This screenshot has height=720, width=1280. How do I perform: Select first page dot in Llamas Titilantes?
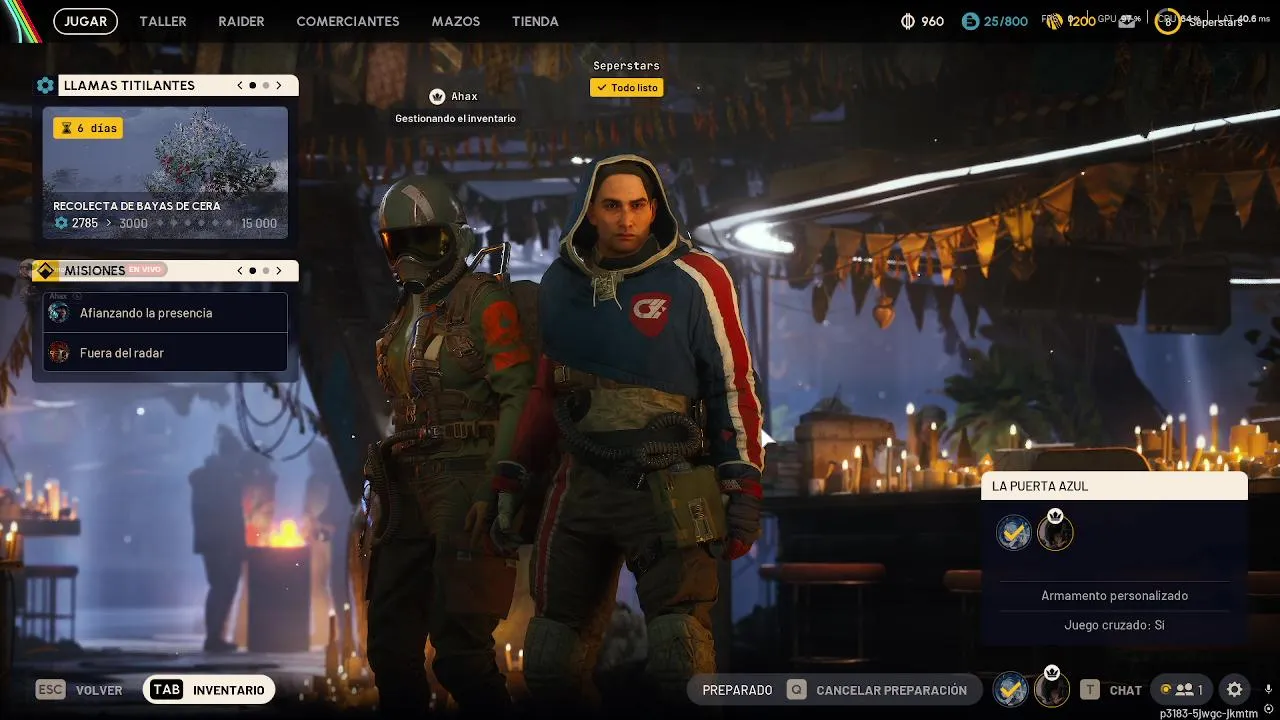click(252, 86)
